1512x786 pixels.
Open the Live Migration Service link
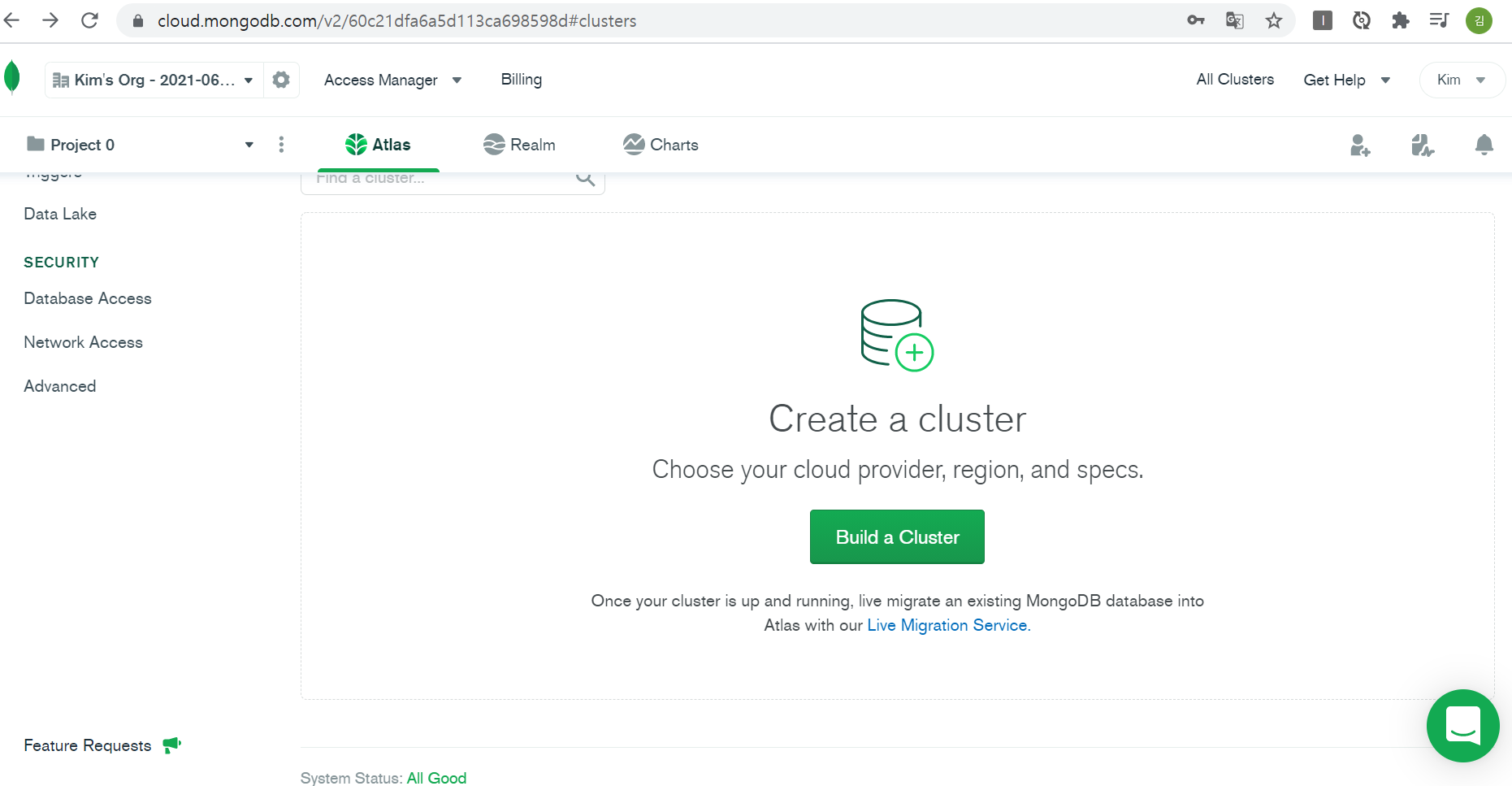(x=947, y=625)
